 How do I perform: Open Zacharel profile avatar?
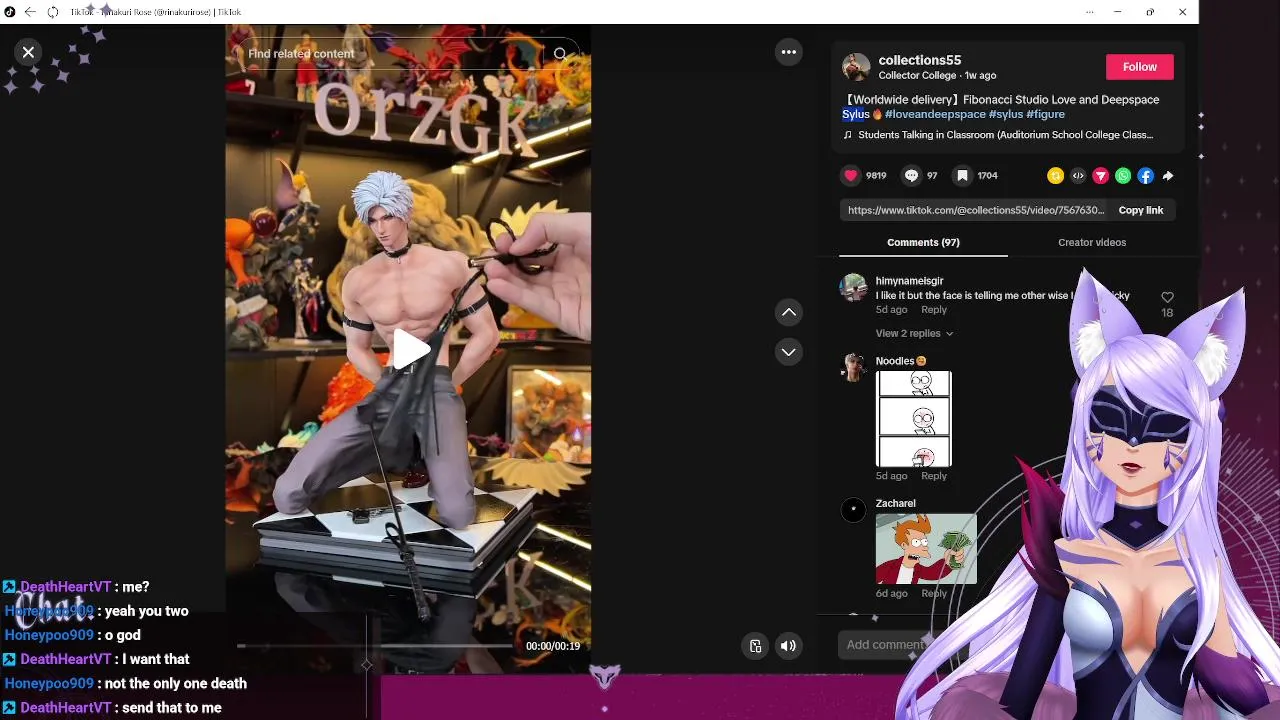[853, 511]
